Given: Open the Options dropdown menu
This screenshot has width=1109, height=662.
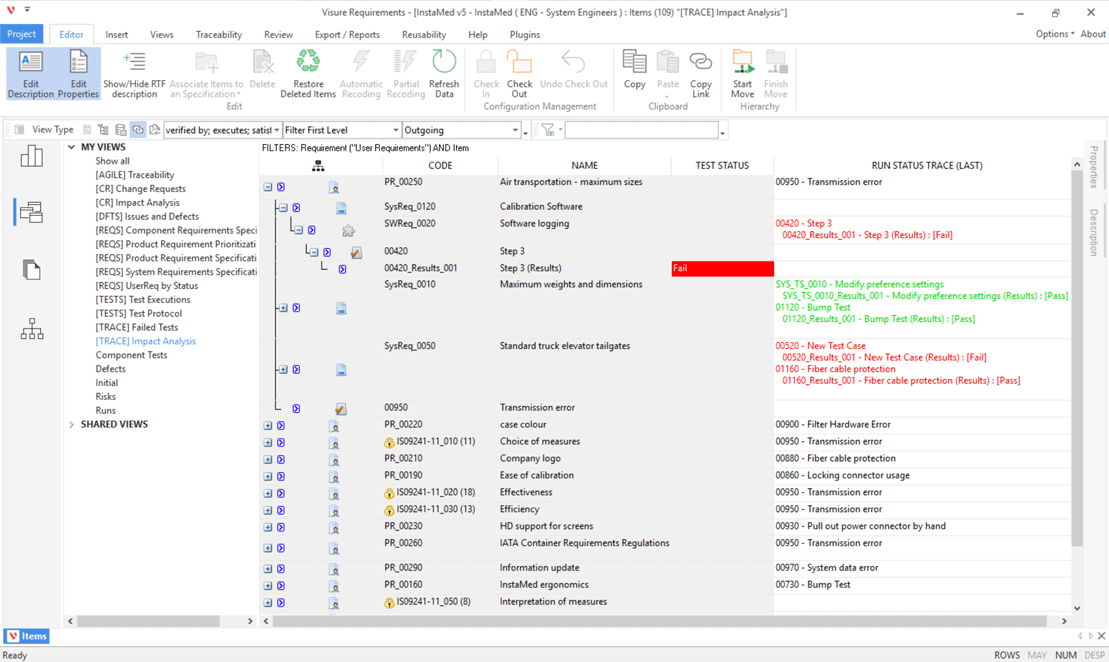Looking at the screenshot, I should [x=1055, y=34].
